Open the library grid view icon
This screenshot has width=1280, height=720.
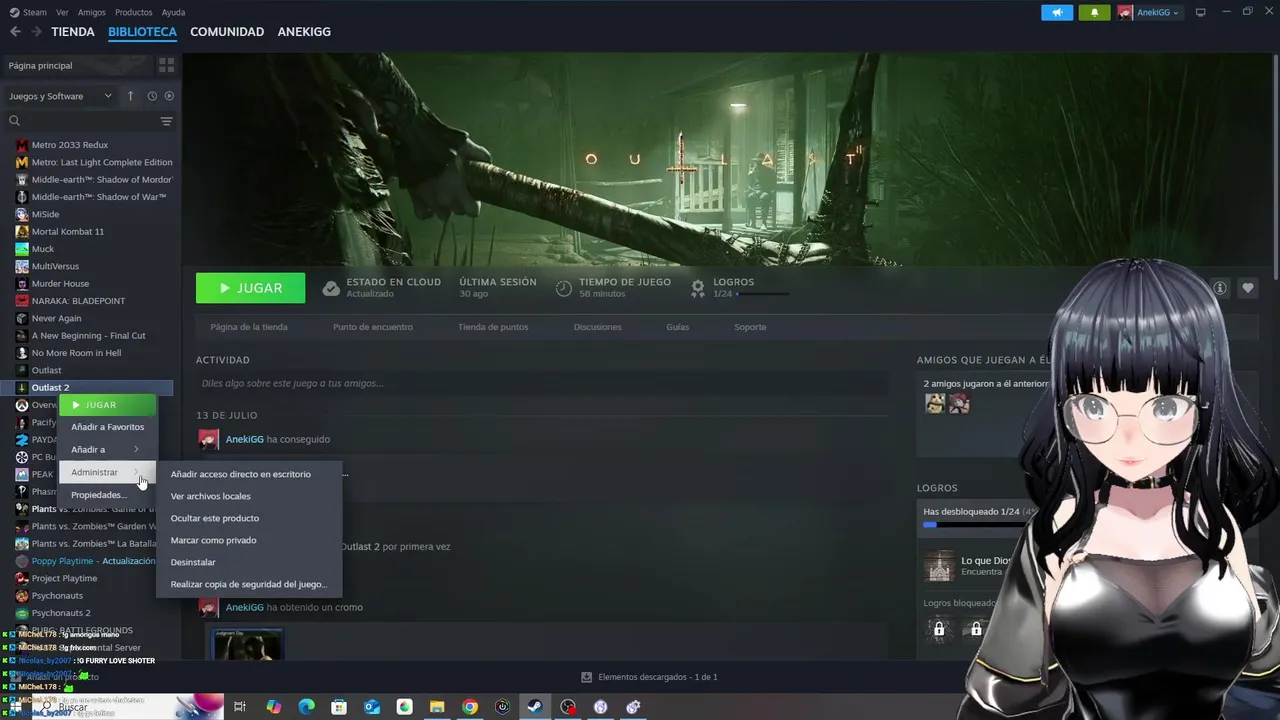pyautogui.click(x=166, y=65)
